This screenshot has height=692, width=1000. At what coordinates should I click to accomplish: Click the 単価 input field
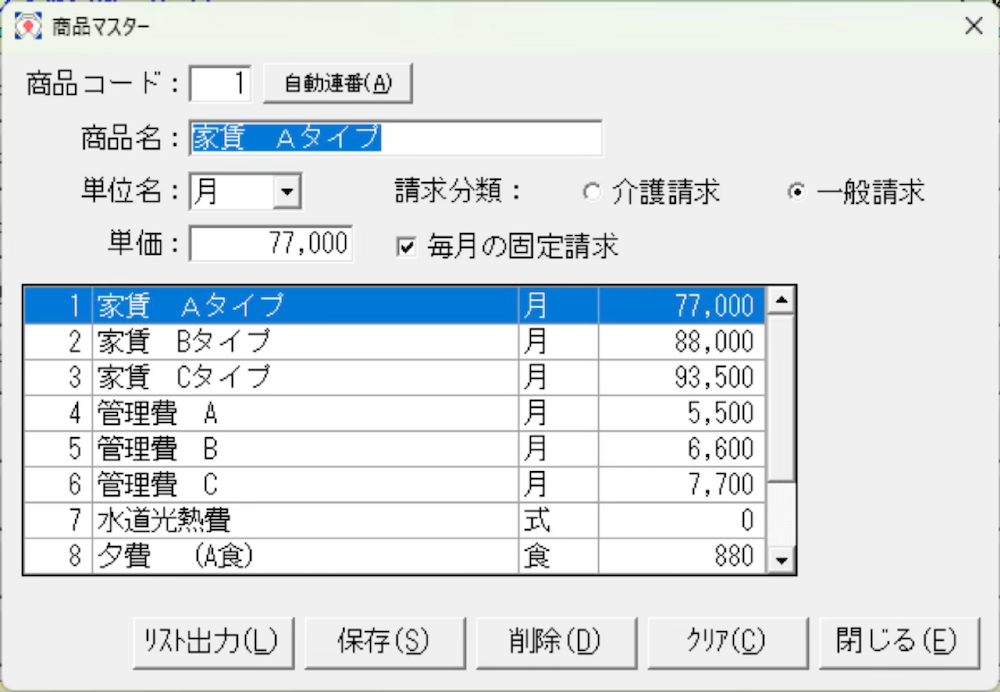pyautogui.click(x=270, y=244)
